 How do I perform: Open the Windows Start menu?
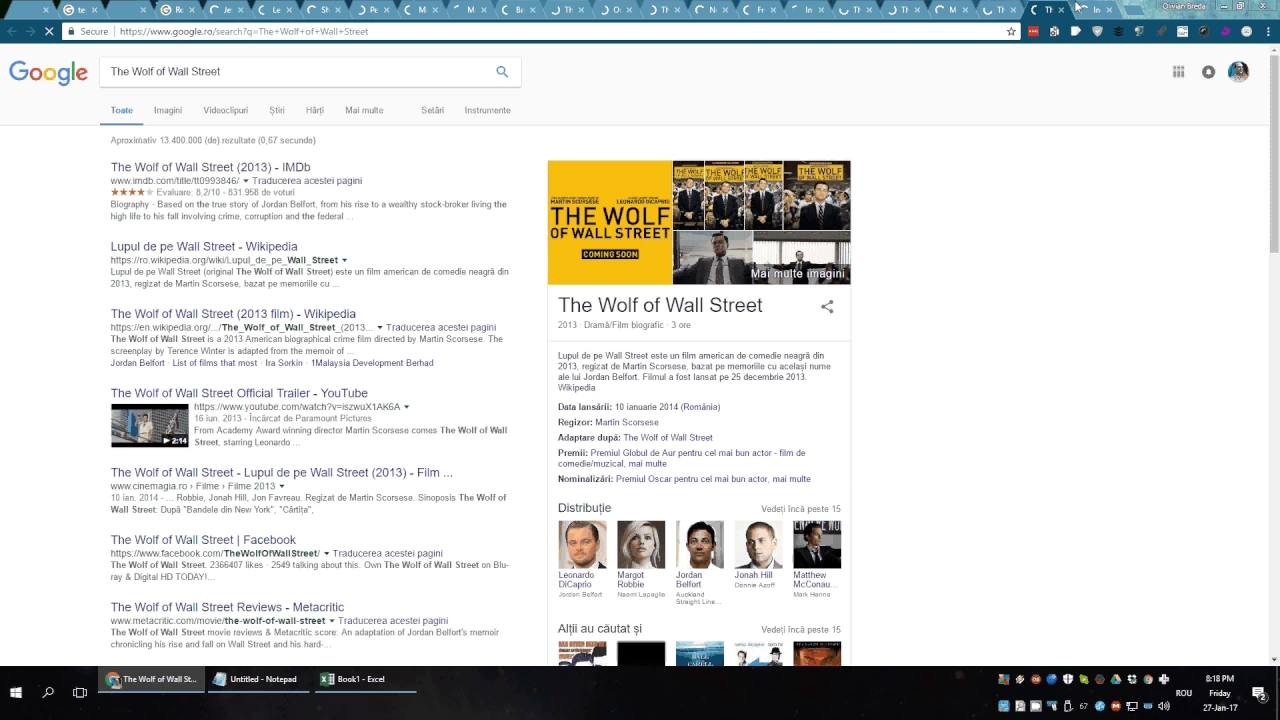click(x=16, y=692)
